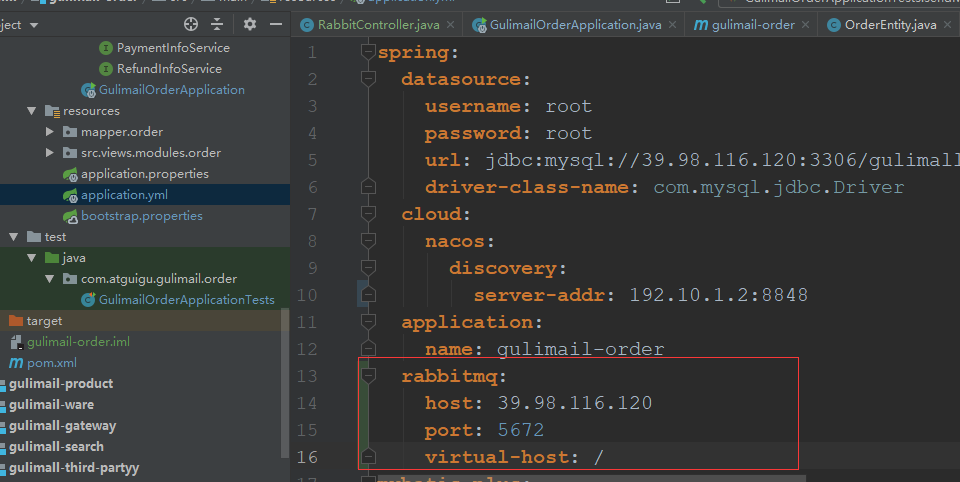960x482 pixels.
Task: Click server-addr value 192.10.1.2:8848
Action: pos(718,295)
